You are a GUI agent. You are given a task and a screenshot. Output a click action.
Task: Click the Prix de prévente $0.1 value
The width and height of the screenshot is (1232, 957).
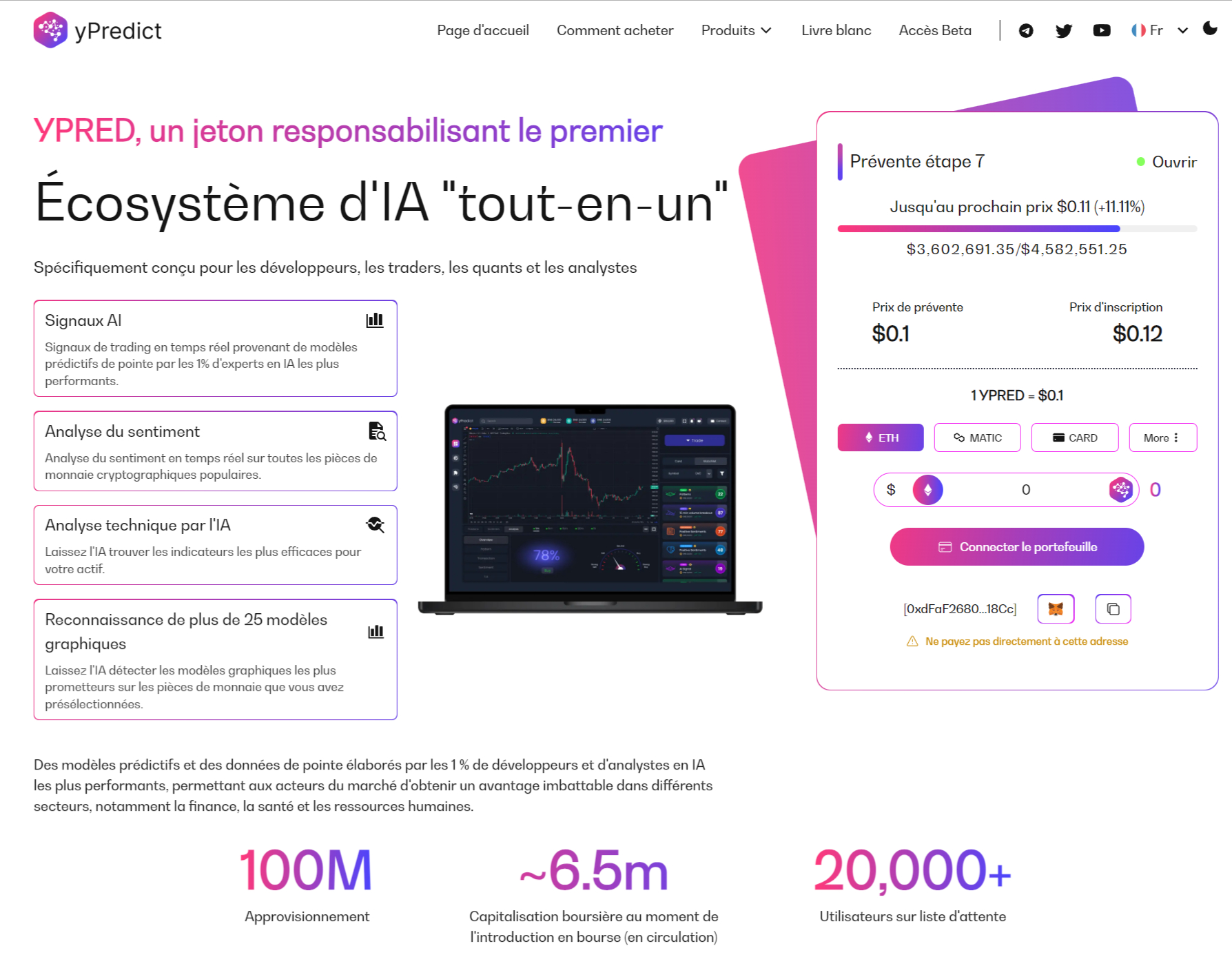tap(890, 334)
